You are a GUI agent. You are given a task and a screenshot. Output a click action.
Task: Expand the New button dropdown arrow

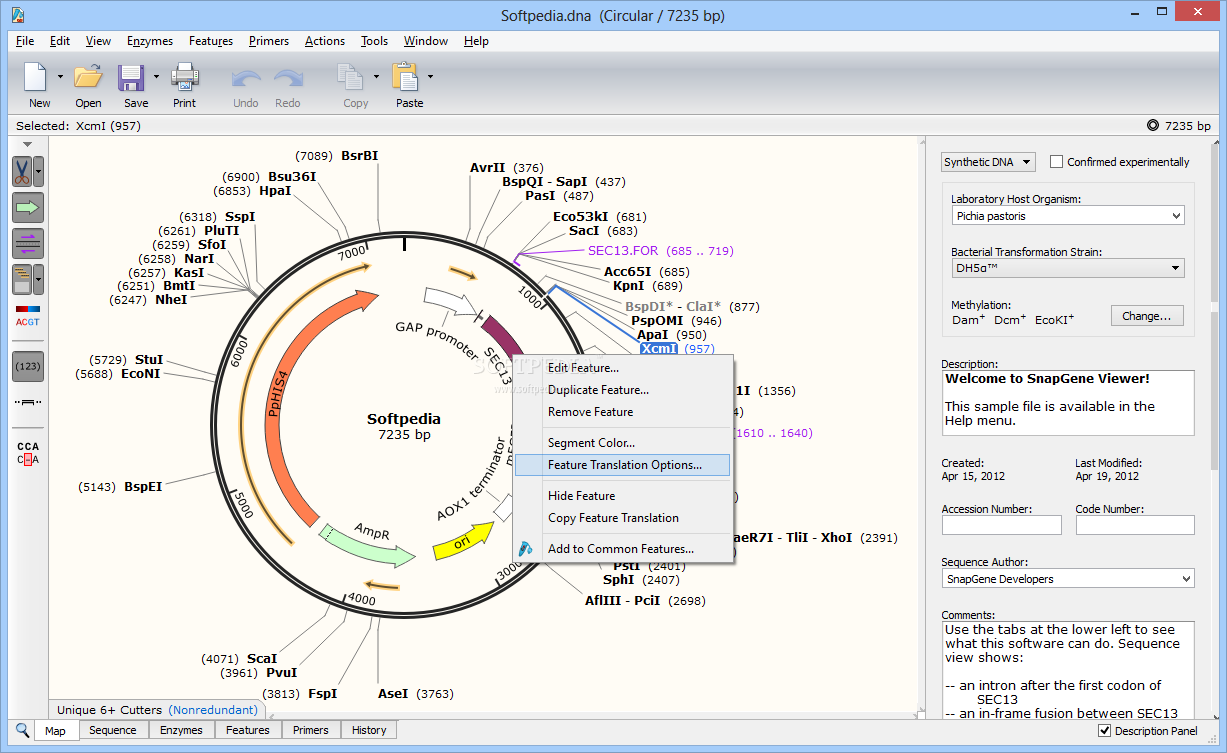pos(60,76)
